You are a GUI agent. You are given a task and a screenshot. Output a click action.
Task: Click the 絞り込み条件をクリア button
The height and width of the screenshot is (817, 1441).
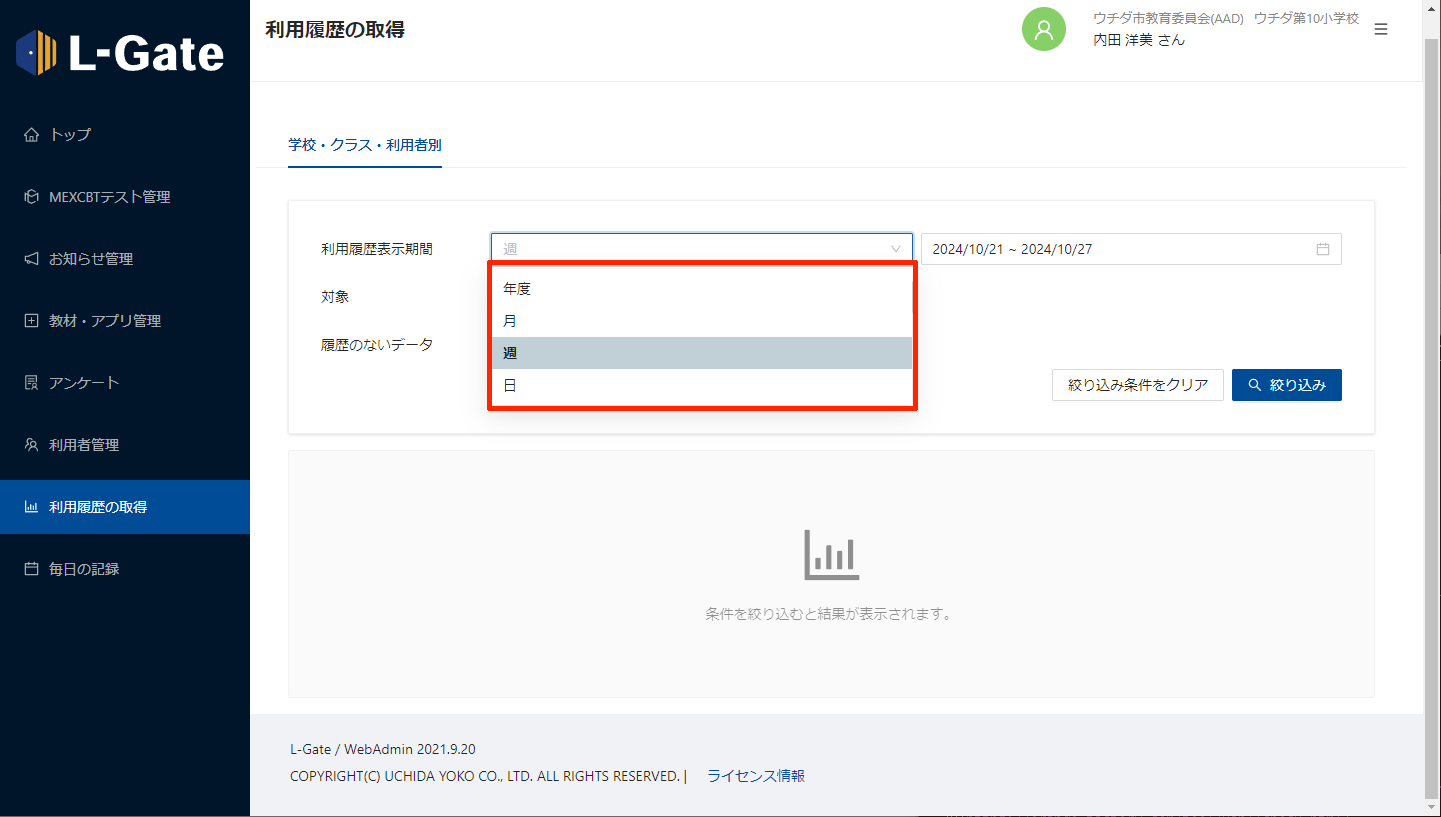pos(1137,385)
